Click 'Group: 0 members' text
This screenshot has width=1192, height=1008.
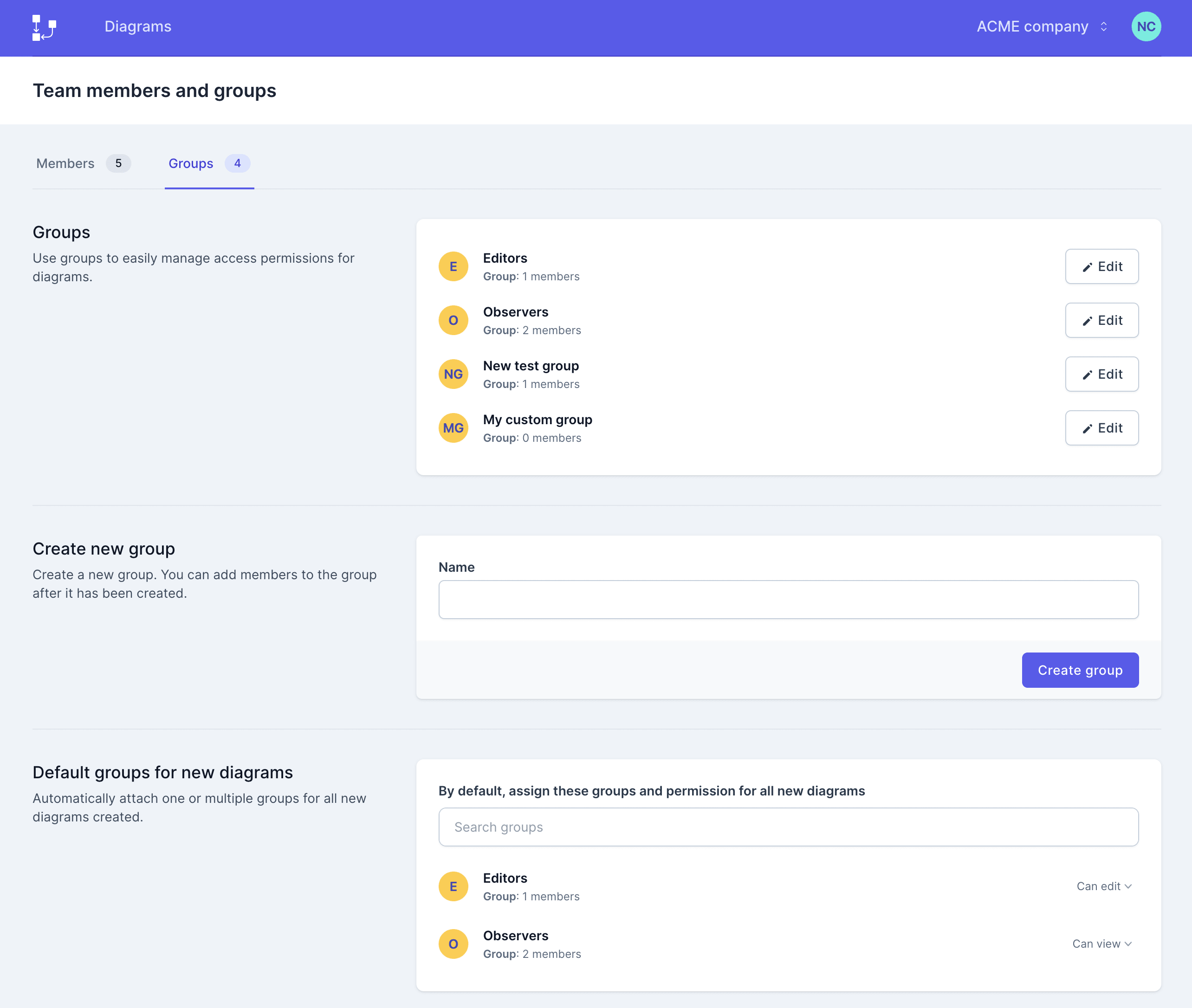(532, 438)
